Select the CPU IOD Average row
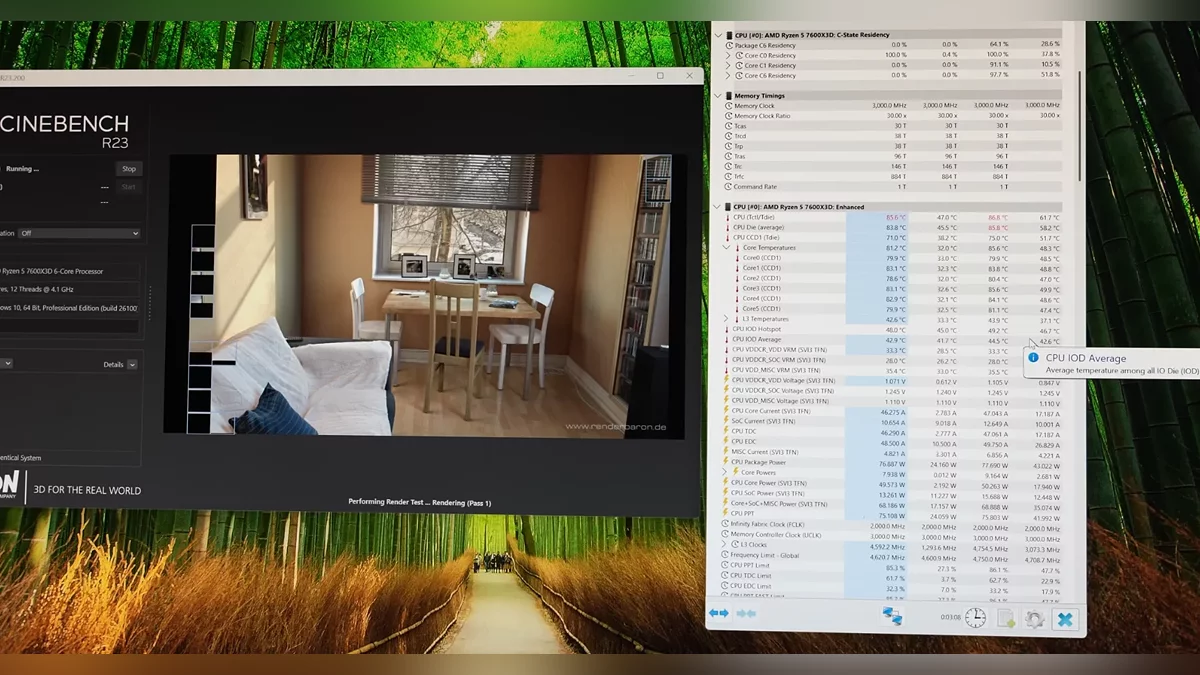The height and width of the screenshot is (675, 1200). pos(892,340)
